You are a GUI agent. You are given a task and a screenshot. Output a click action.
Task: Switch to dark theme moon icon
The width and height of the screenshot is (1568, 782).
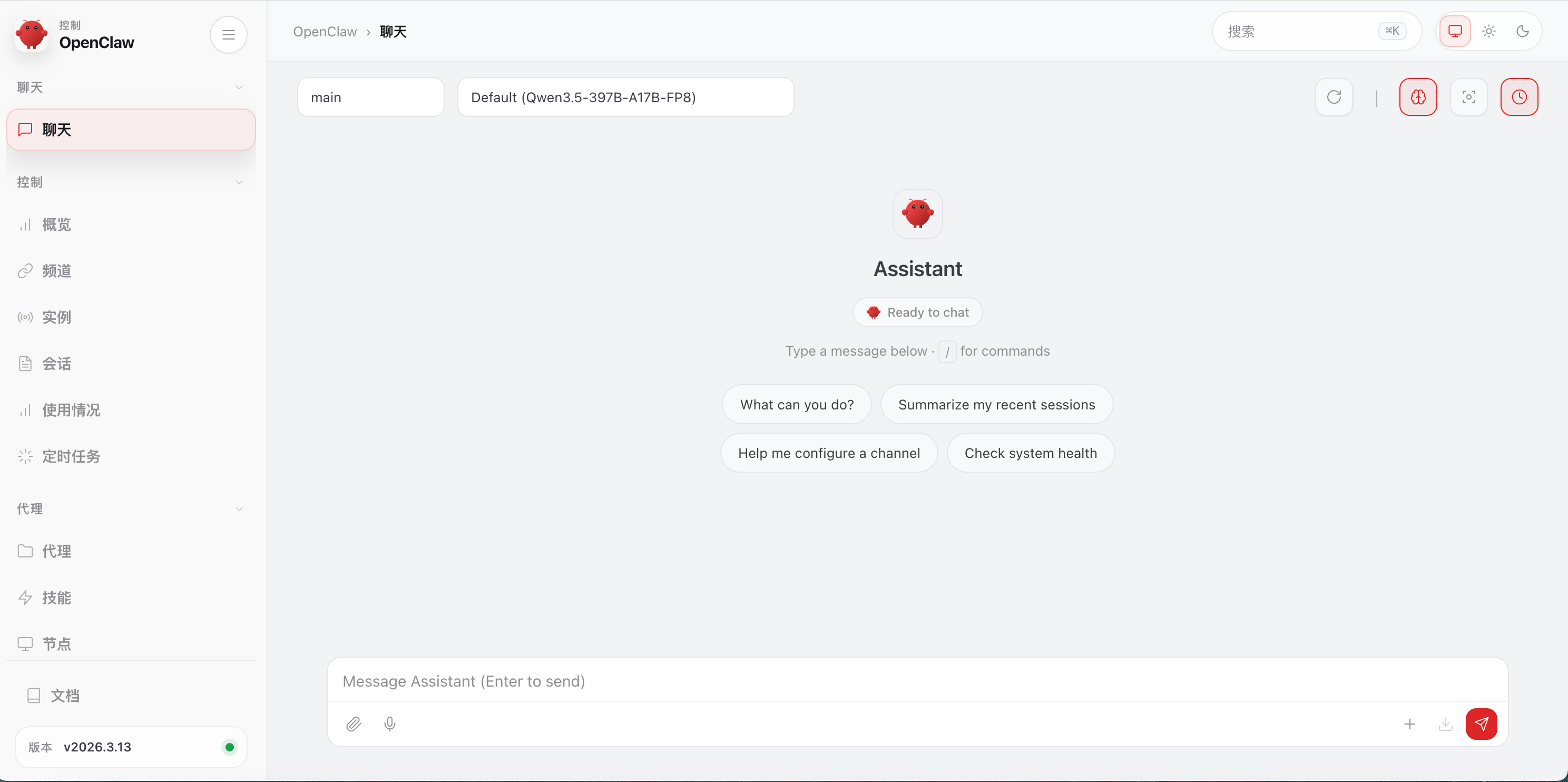click(1522, 31)
